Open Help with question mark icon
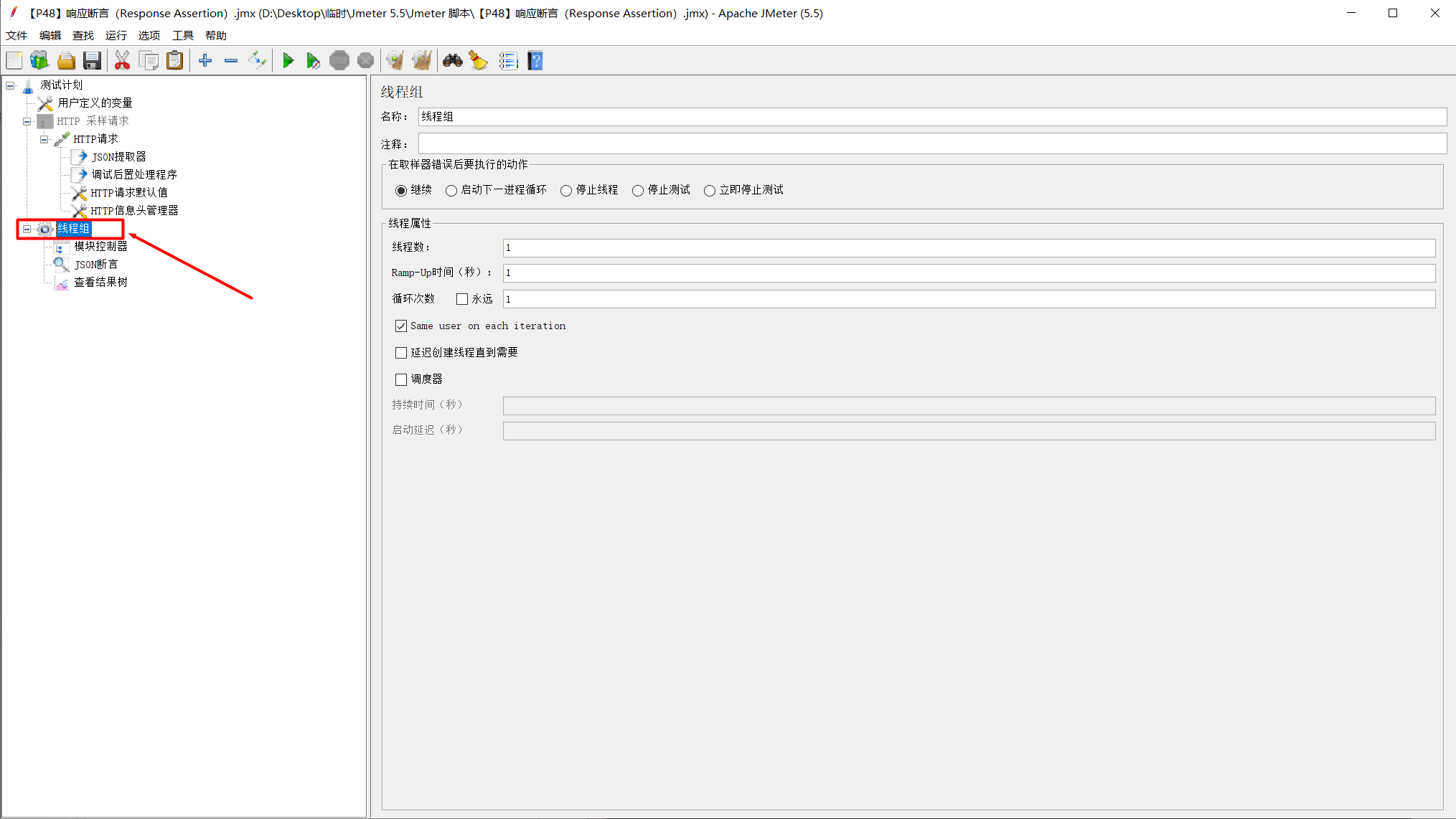The image size is (1456, 819). pos(535,61)
